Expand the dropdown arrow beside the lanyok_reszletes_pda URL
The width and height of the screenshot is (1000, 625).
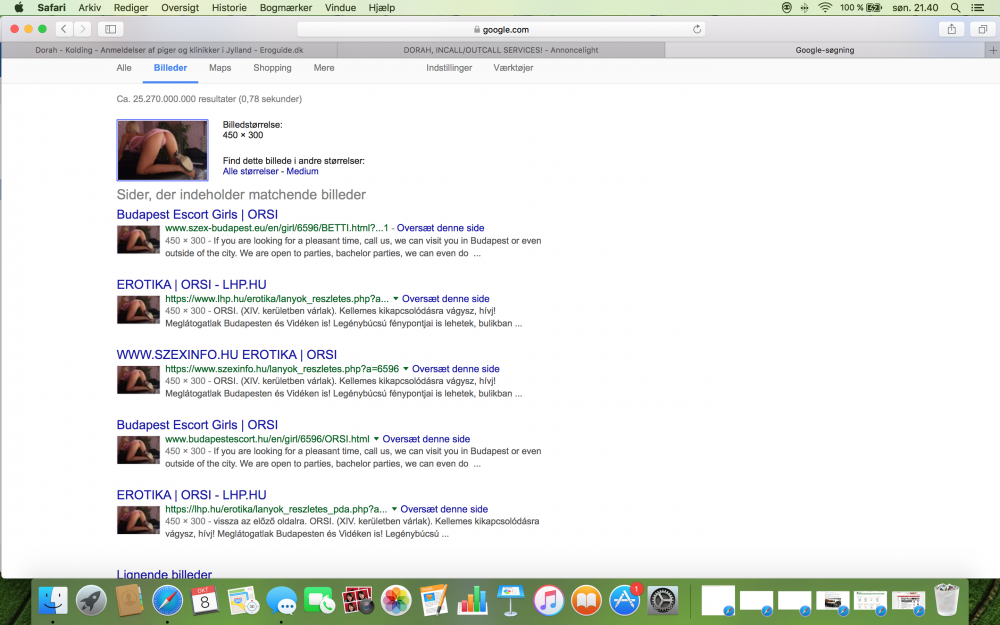[x=394, y=509]
